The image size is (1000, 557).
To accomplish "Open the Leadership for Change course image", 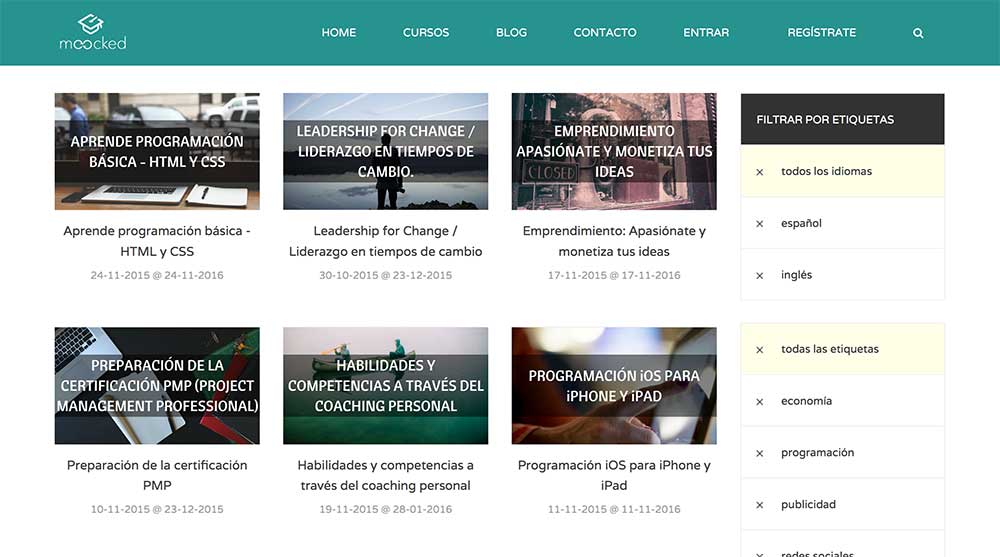I will click(x=385, y=151).
